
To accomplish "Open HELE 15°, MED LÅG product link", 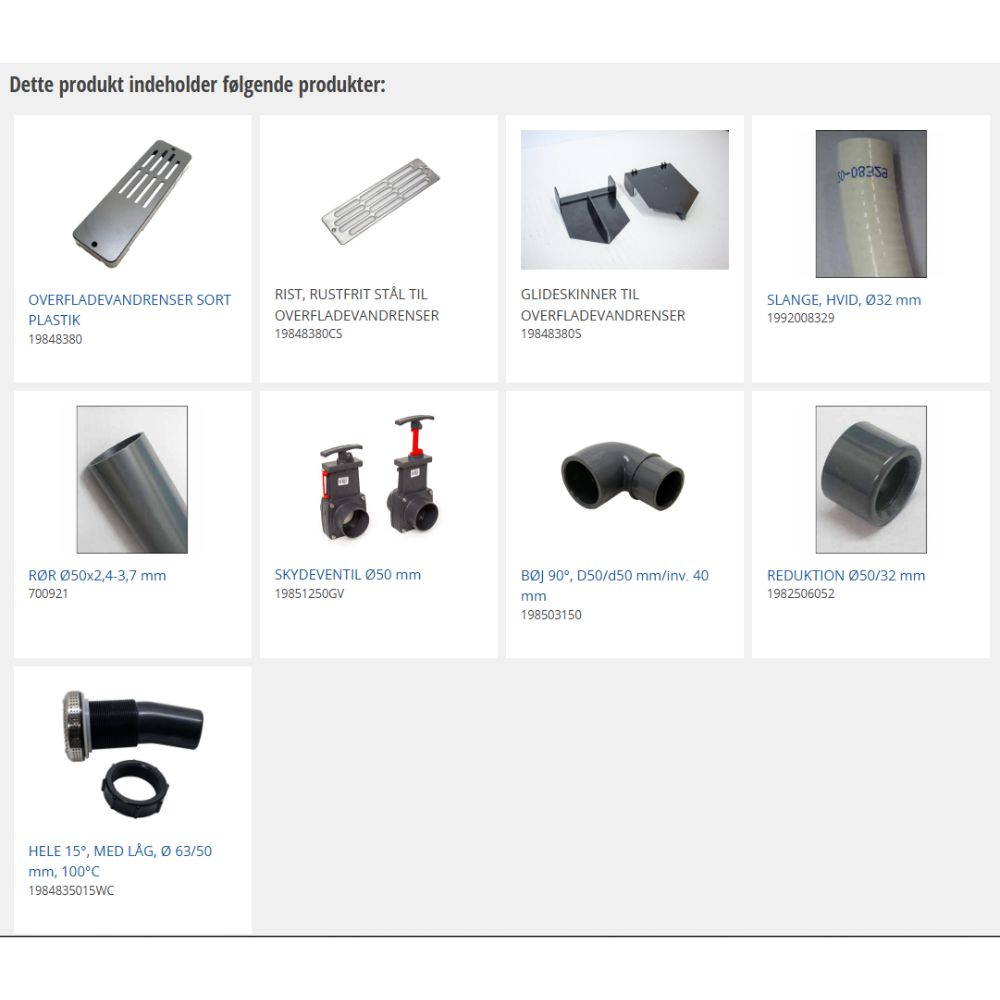I will (x=120, y=860).
